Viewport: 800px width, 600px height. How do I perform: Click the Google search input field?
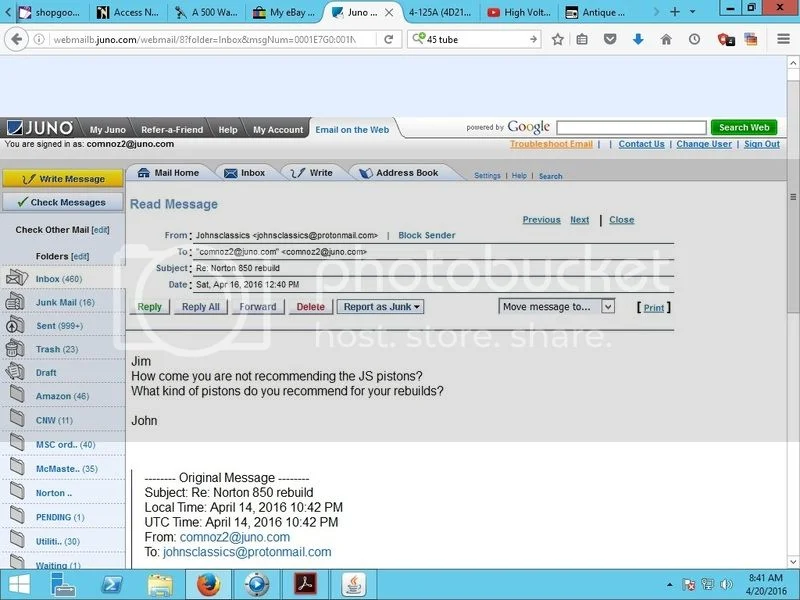[x=630, y=127]
